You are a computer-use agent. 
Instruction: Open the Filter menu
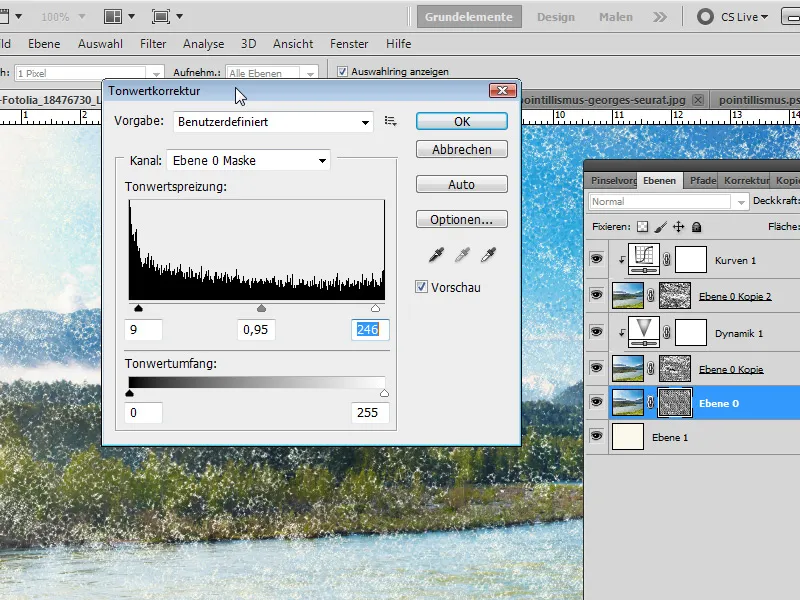click(x=153, y=44)
